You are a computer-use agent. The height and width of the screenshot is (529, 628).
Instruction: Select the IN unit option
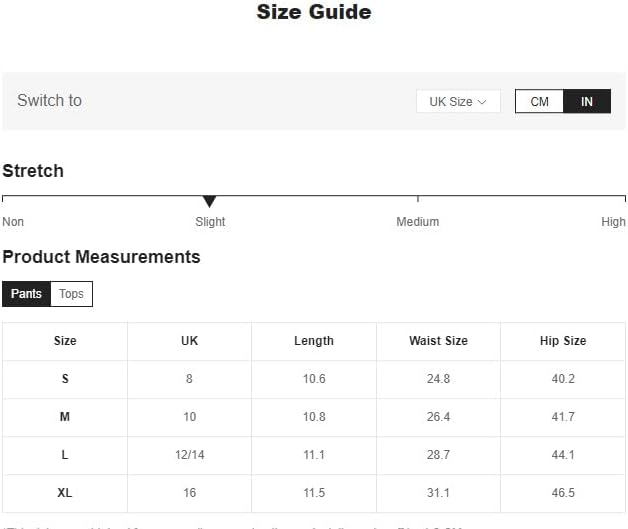tap(587, 101)
